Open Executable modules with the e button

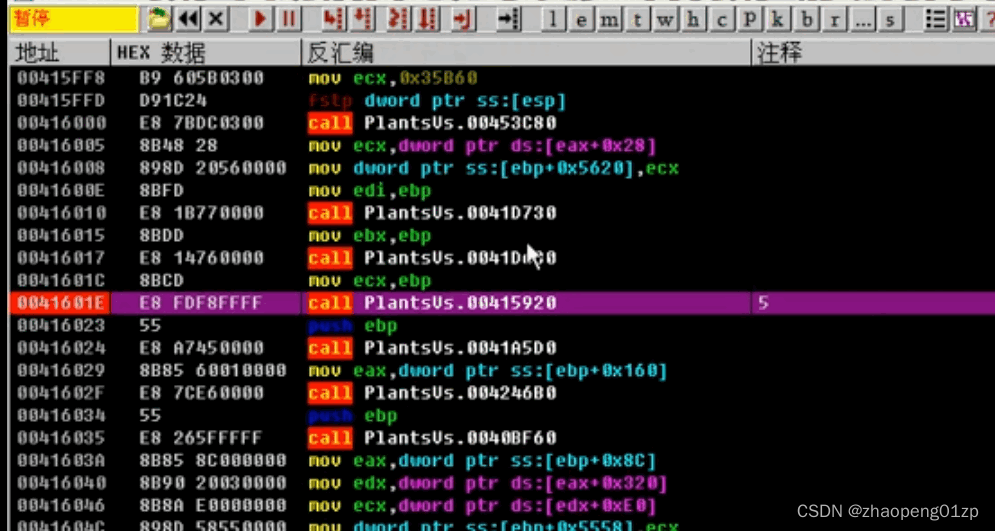click(x=581, y=20)
